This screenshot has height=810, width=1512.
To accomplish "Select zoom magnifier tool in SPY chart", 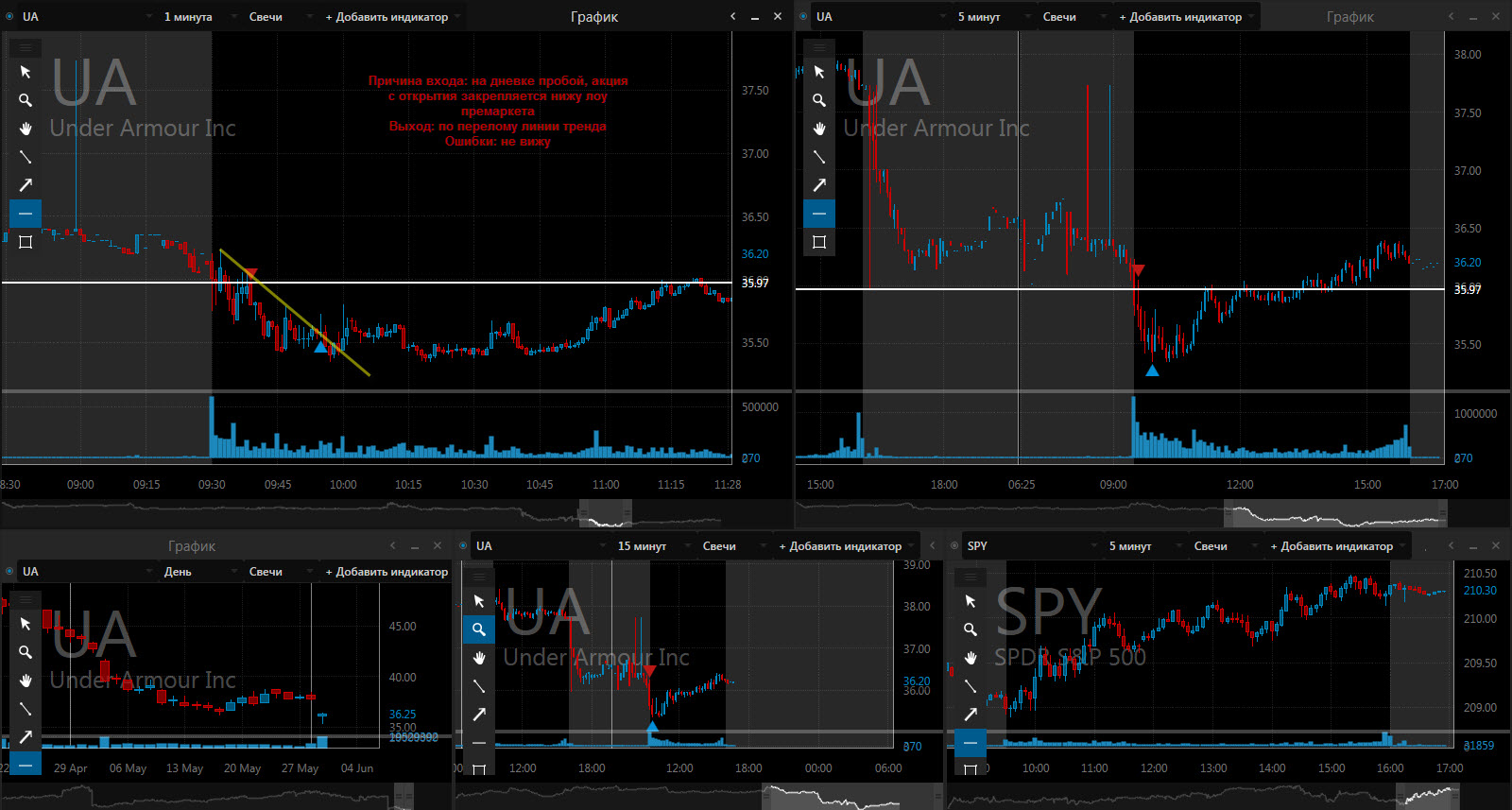I will [x=971, y=629].
